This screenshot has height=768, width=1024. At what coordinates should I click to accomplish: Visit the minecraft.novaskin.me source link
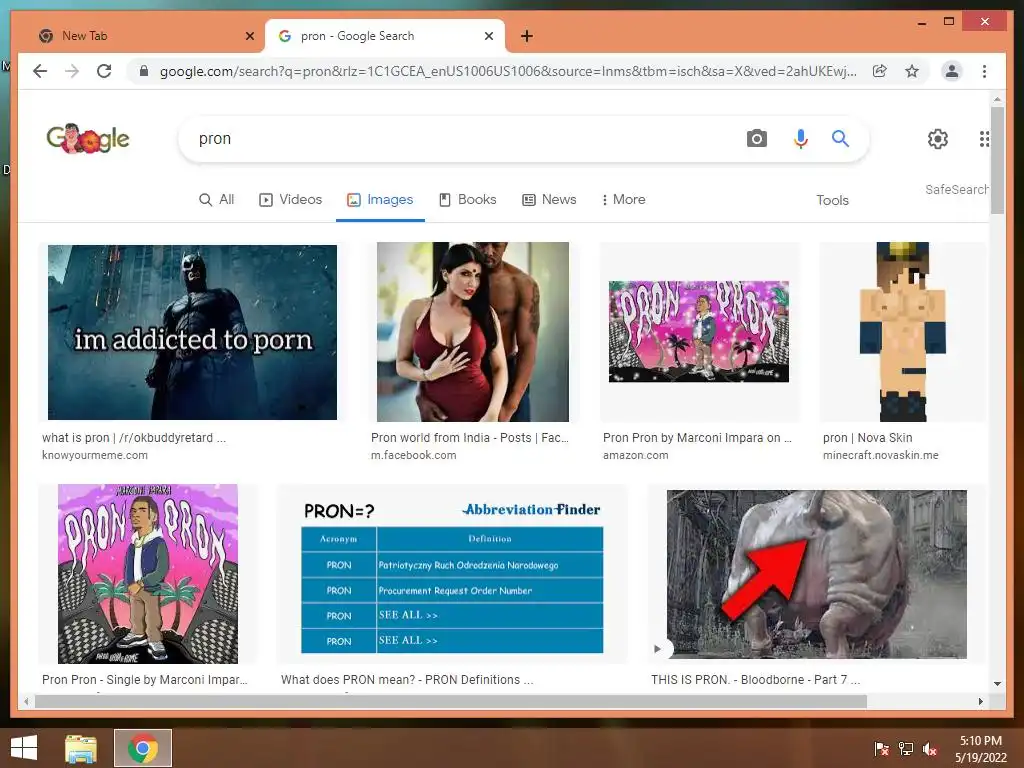[x=880, y=455]
